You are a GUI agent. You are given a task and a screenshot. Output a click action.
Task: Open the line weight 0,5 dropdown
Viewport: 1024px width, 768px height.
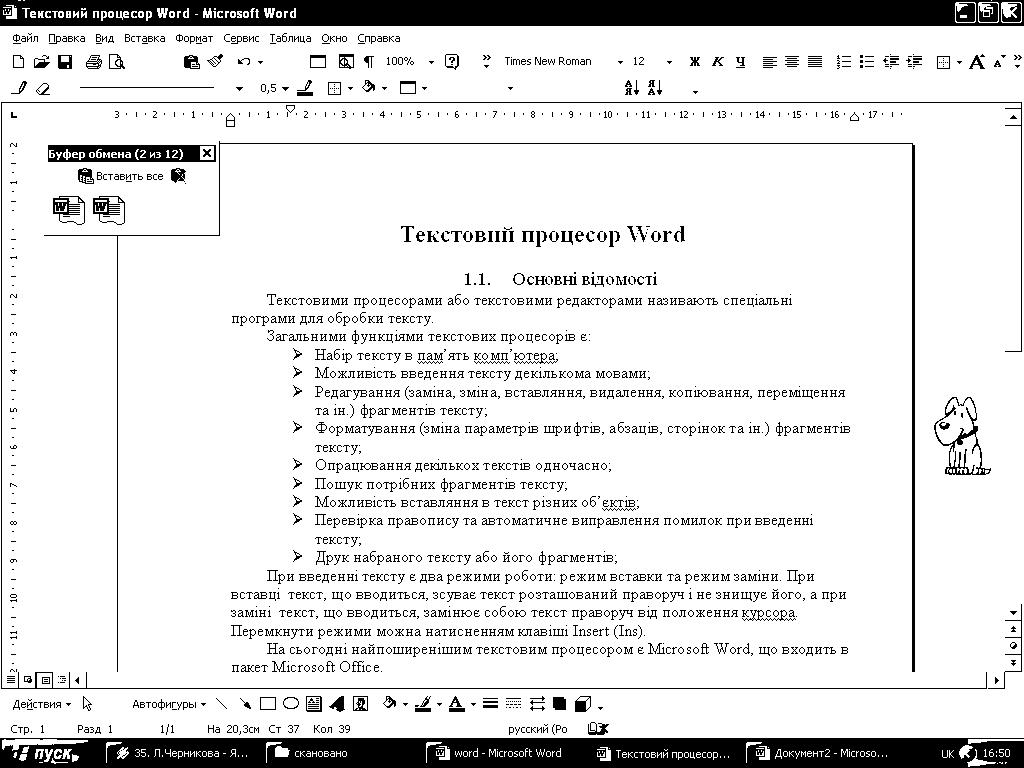pyautogui.click(x=285, y=89)
